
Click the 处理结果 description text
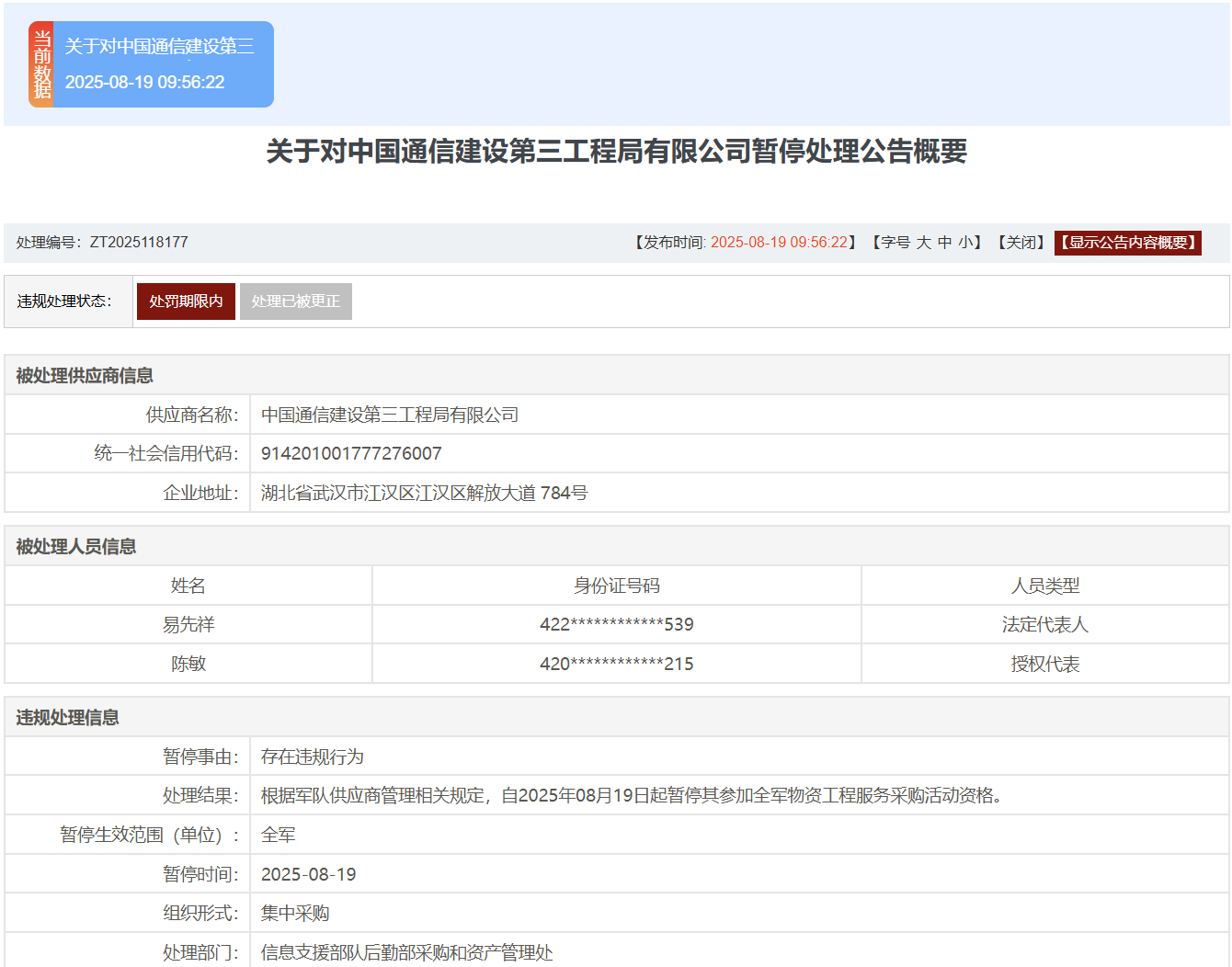tap(632, 796)
